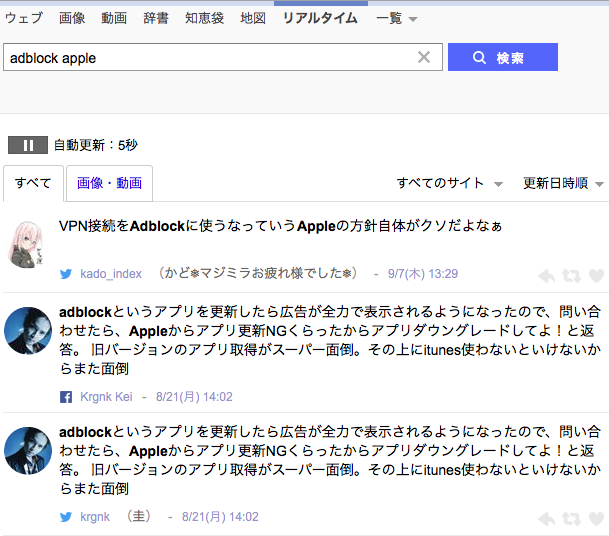Retweet the kado_index tweet
The height and width of the screenshot is (536, 609).
click(x=571, y=276)
